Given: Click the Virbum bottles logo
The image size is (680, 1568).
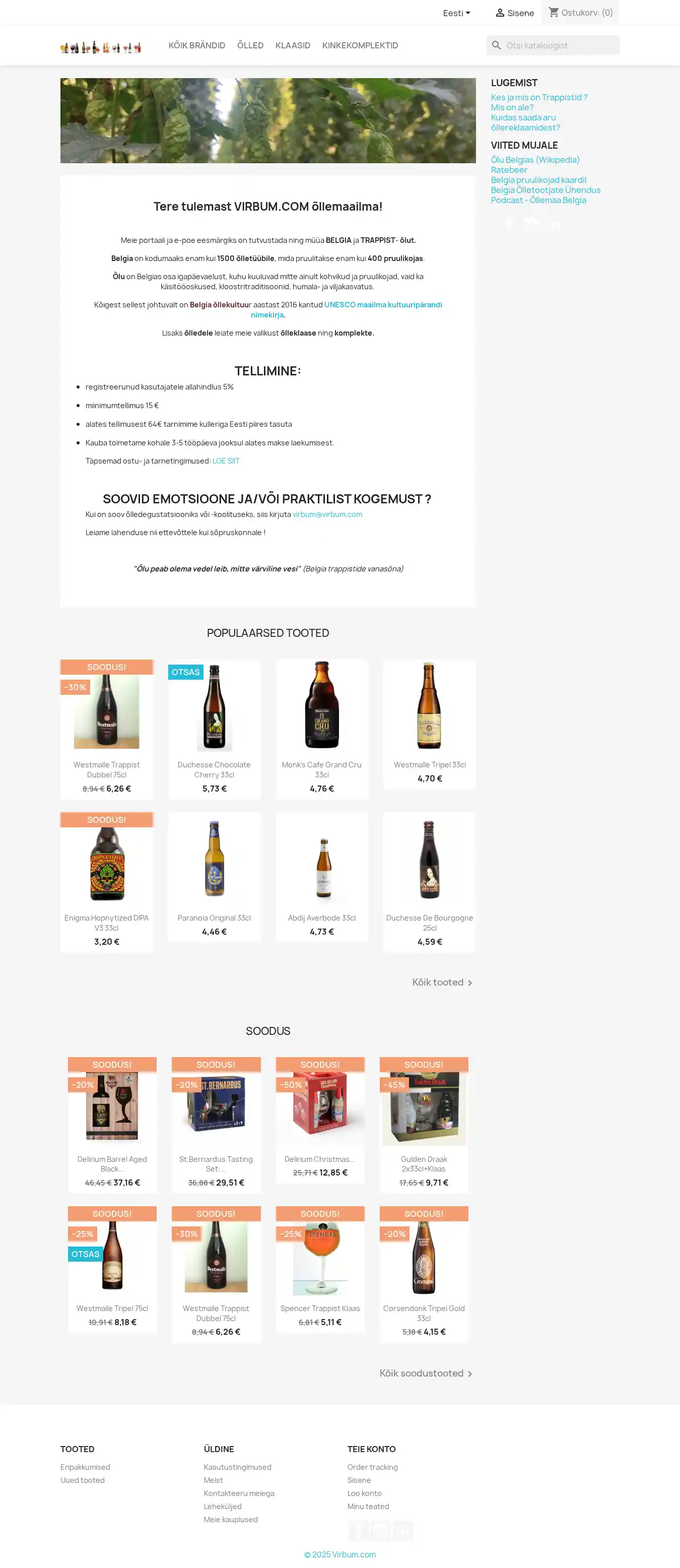Looking at the screenshot, I should pyautogui.click(x=101, y=46).
